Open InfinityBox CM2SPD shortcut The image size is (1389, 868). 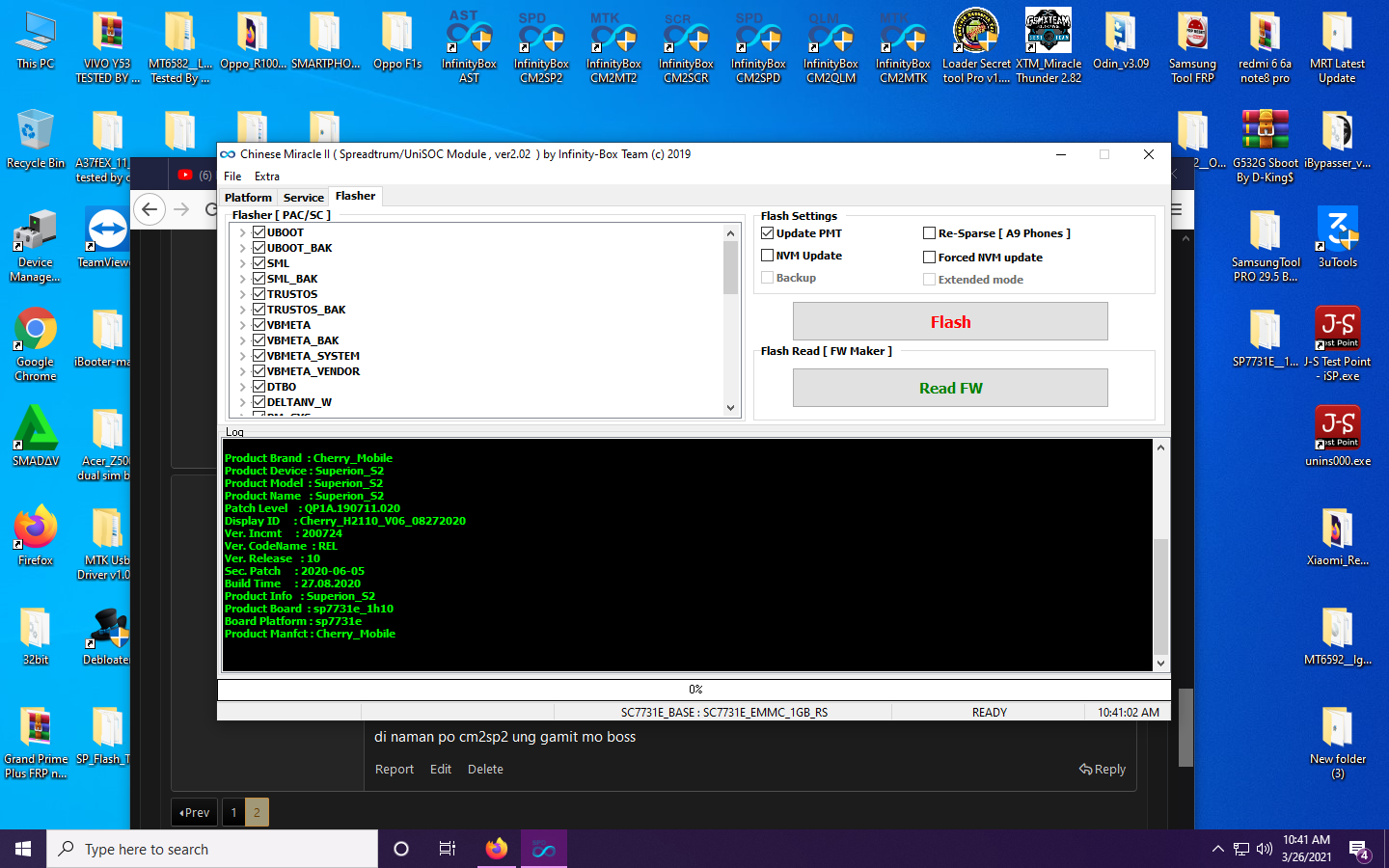tap(758, 46)
